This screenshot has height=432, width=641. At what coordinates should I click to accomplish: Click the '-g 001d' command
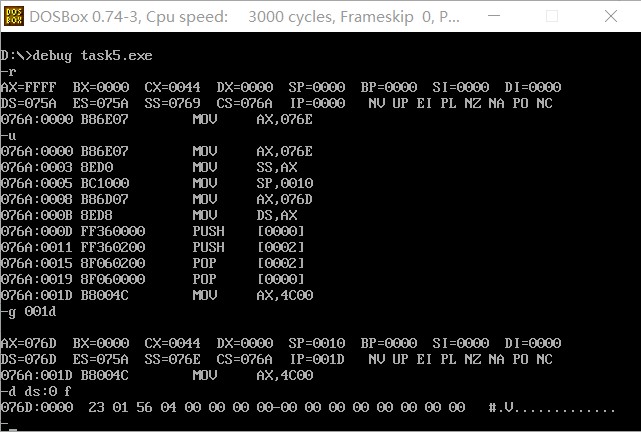28,311
